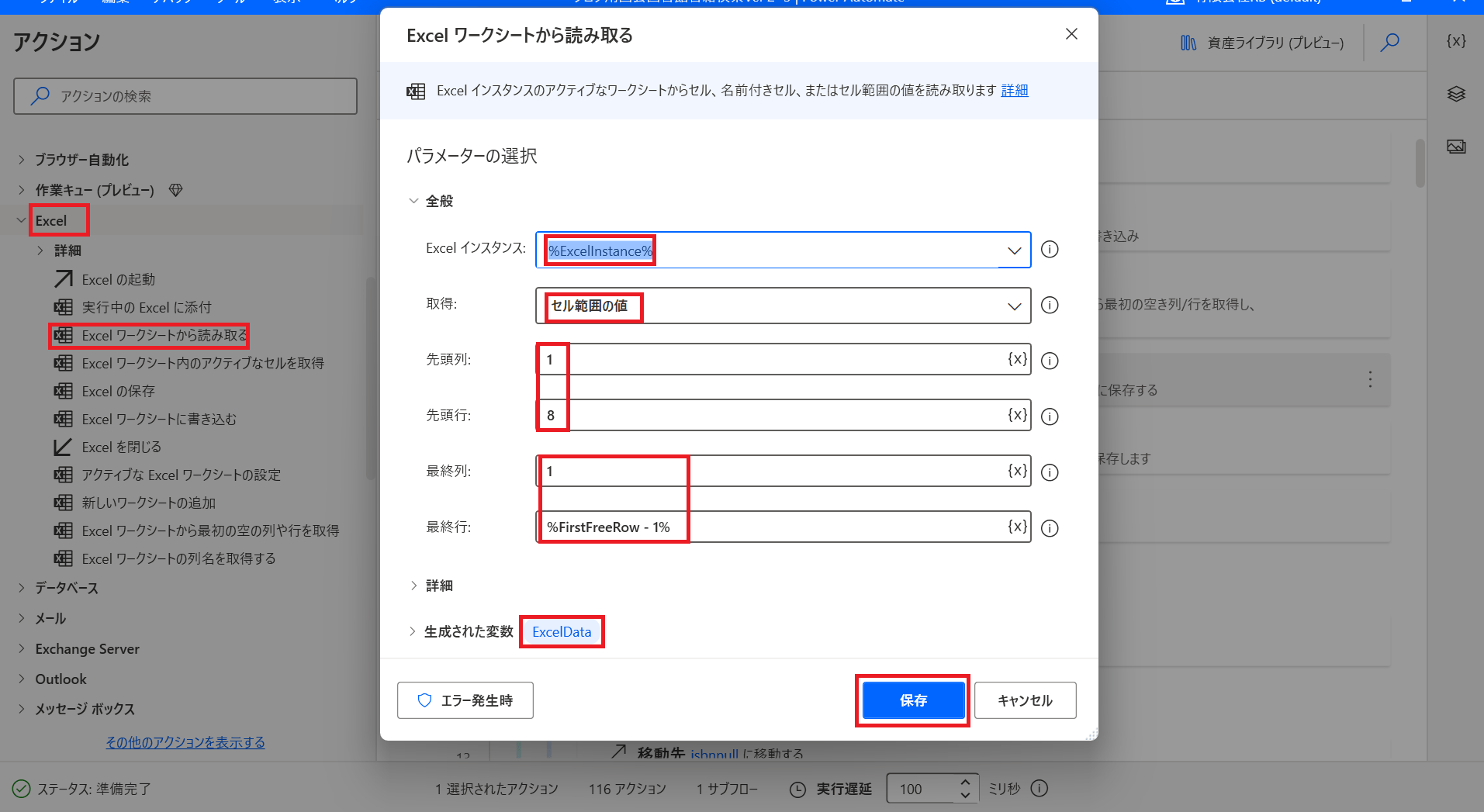The image size is (1484, 812).
Task: Expand the Exchange Server action group
Action: coord(22,648)
